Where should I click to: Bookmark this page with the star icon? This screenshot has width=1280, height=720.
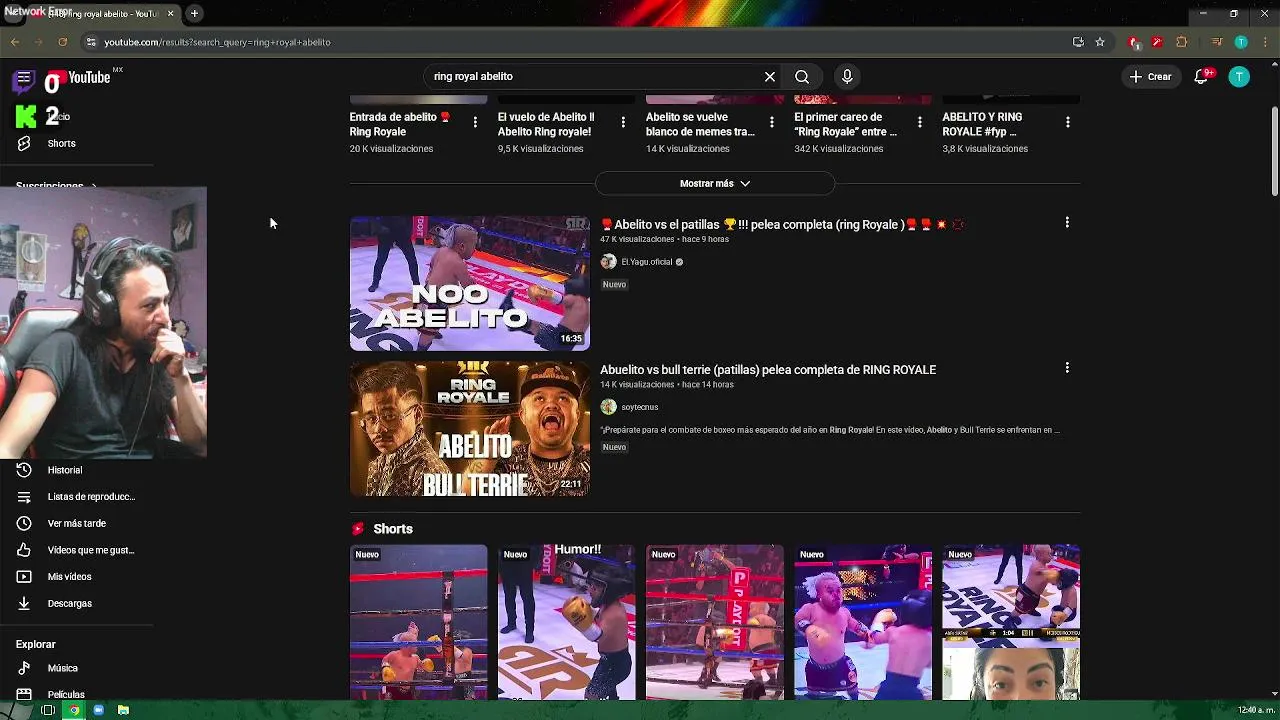coord(1100,42)
